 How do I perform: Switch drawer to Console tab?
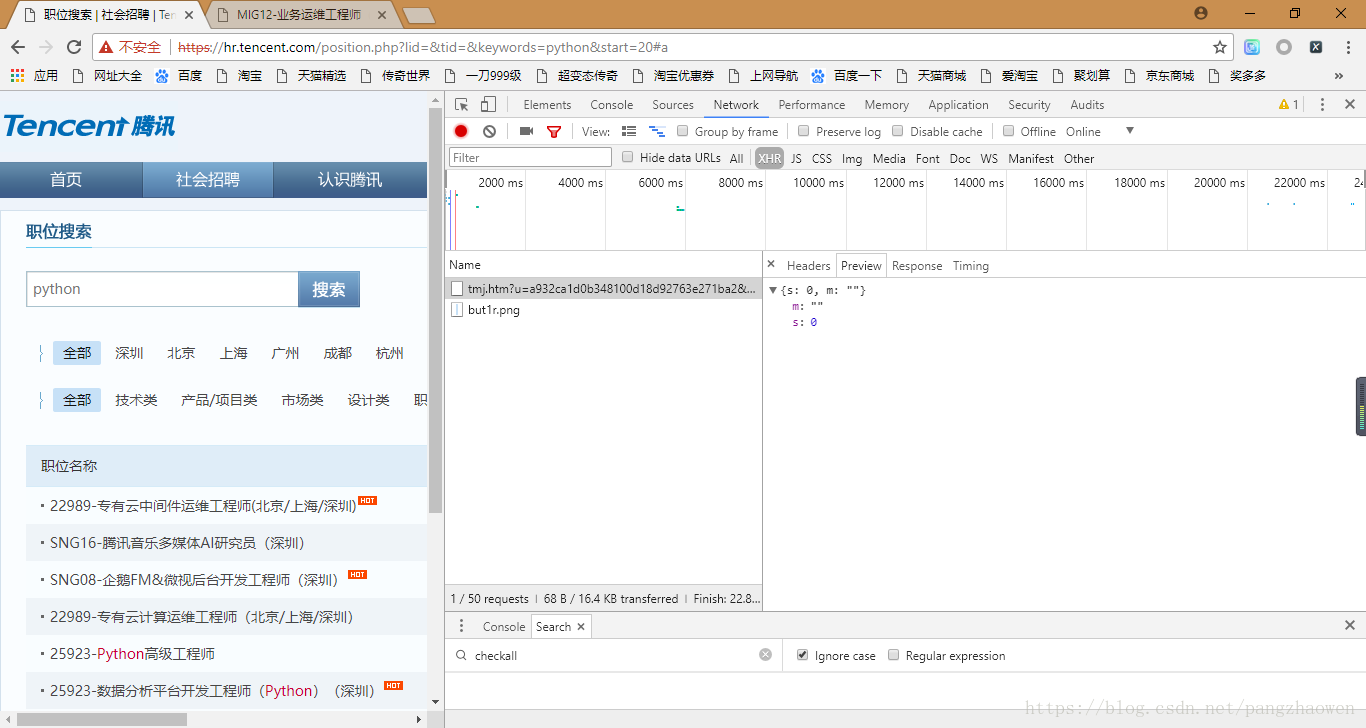(x=504, y=626)
